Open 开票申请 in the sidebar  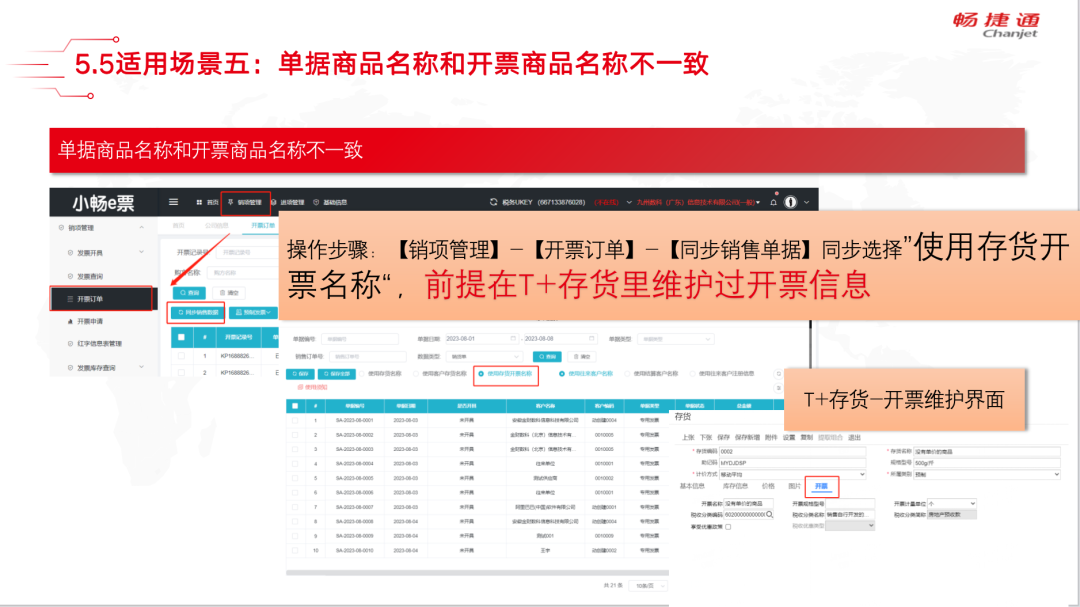[x=90, y=322]
